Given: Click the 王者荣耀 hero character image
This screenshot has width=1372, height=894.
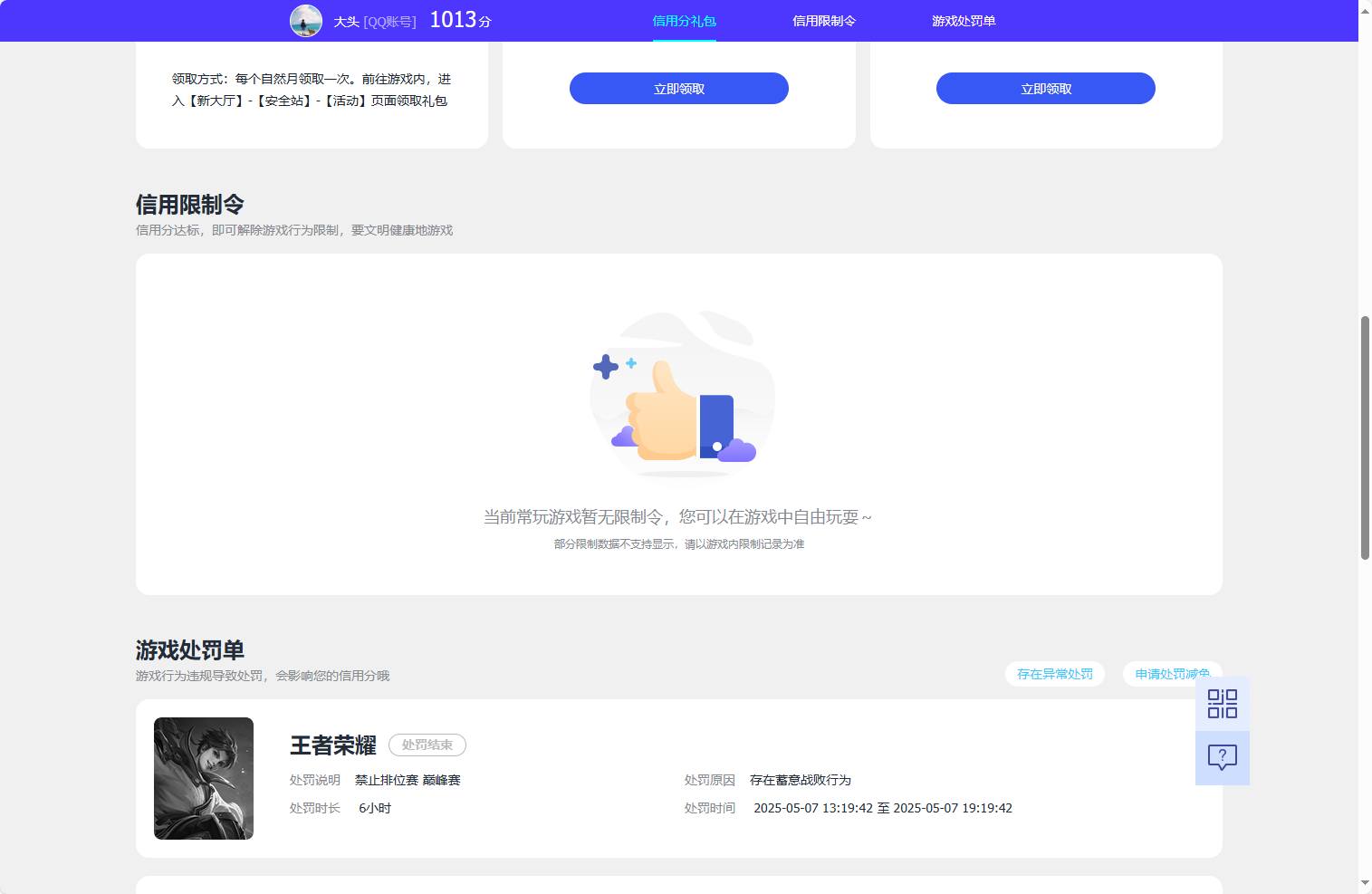Looking at the screenshot, I should click(203, 778).
